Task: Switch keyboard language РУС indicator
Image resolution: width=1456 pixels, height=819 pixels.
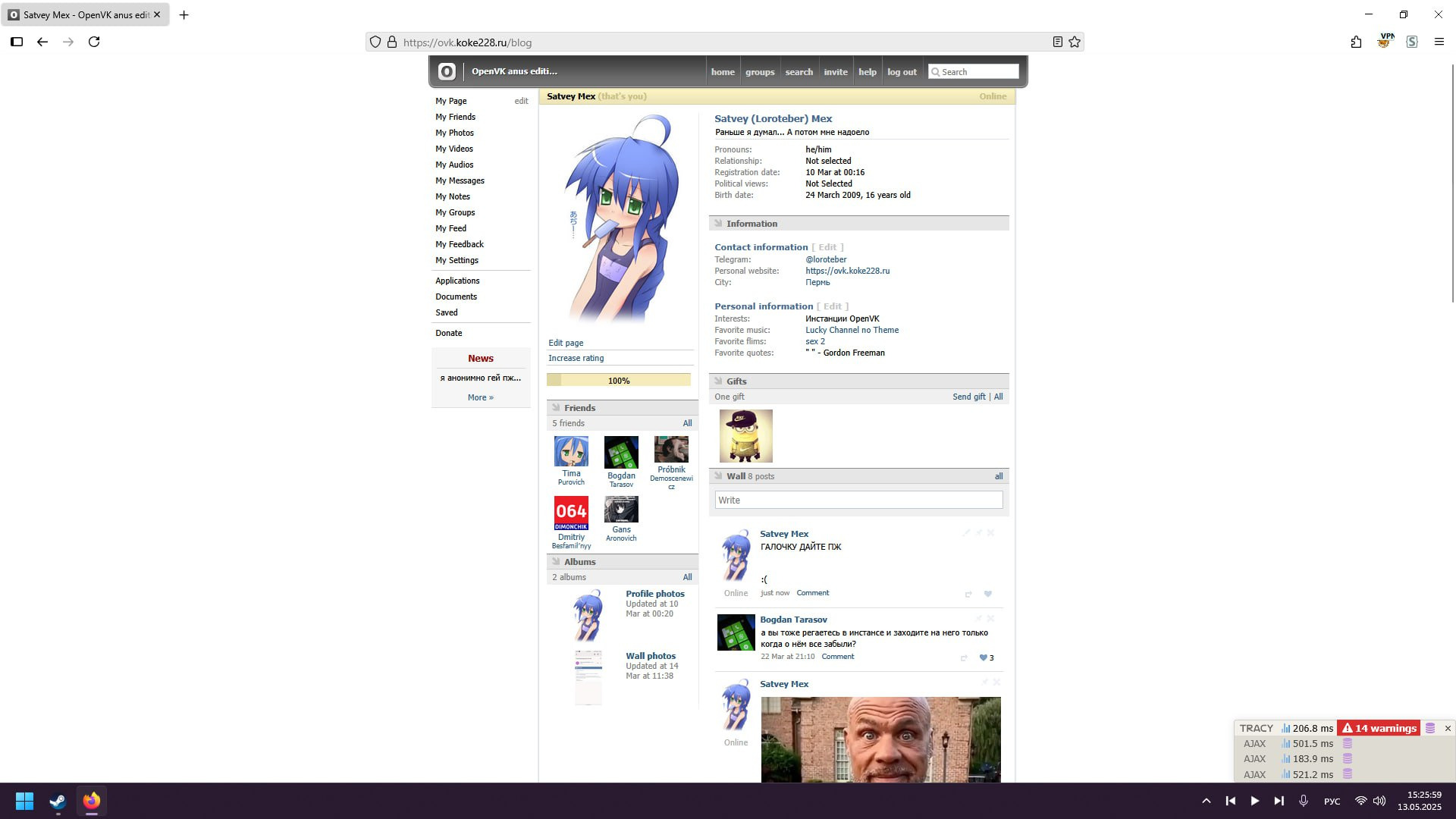Action: point(1332,801)
